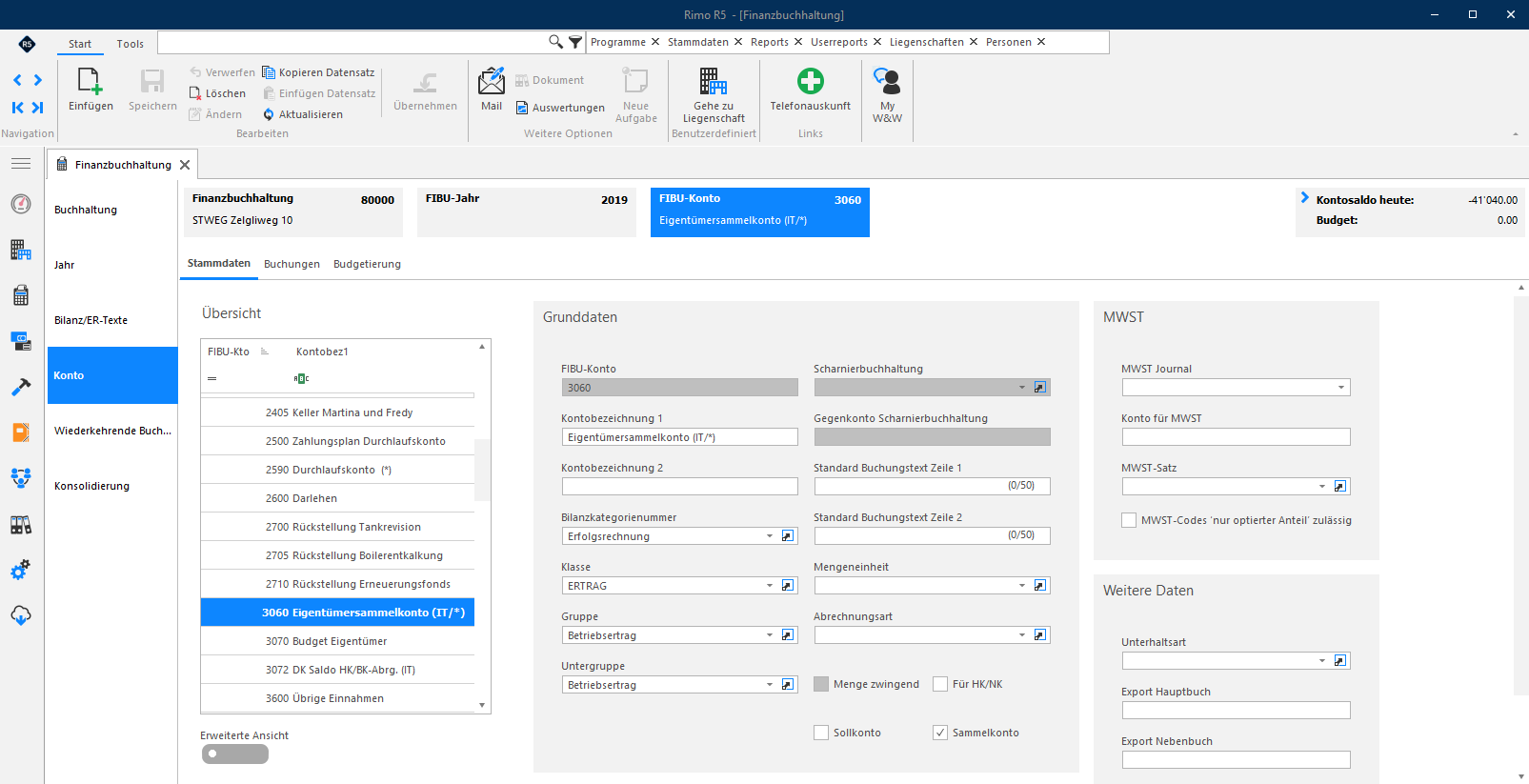Select Buchhaltung in left navigation
The image size is (1529, 784).
(x=112, y=210)
